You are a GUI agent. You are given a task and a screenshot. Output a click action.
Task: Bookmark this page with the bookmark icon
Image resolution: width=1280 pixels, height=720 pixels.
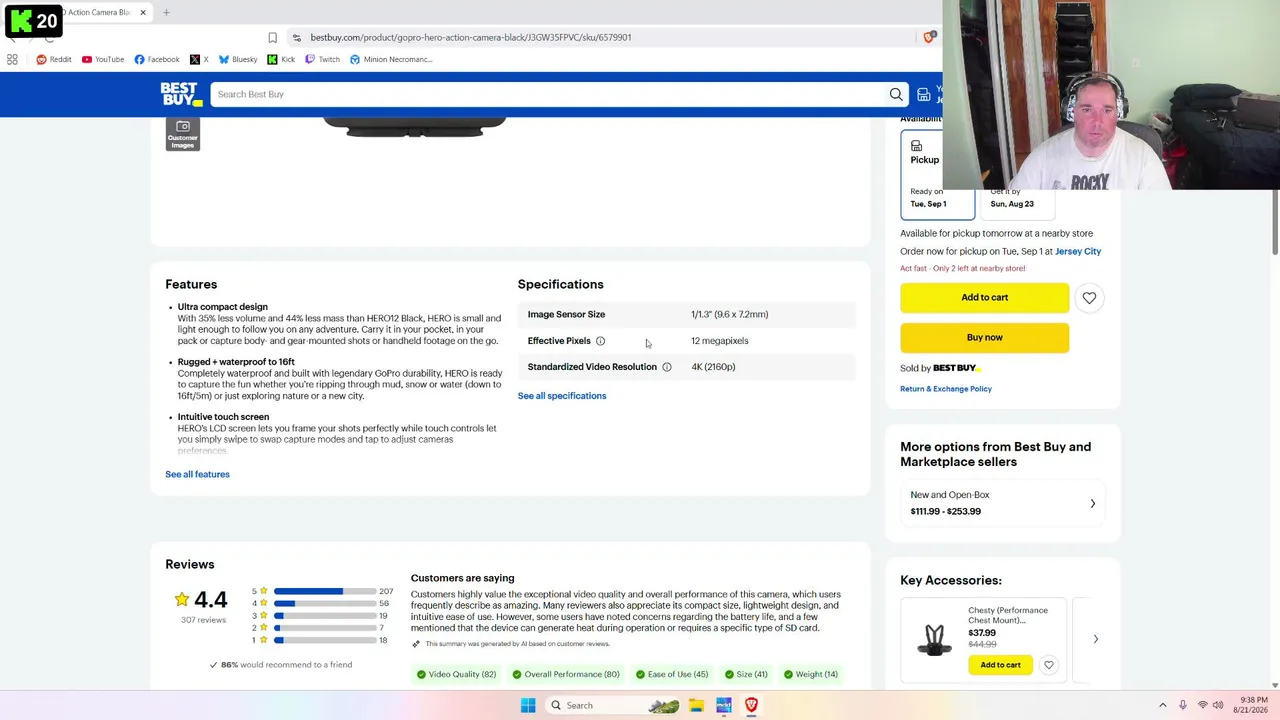click(x=272, y=37)
